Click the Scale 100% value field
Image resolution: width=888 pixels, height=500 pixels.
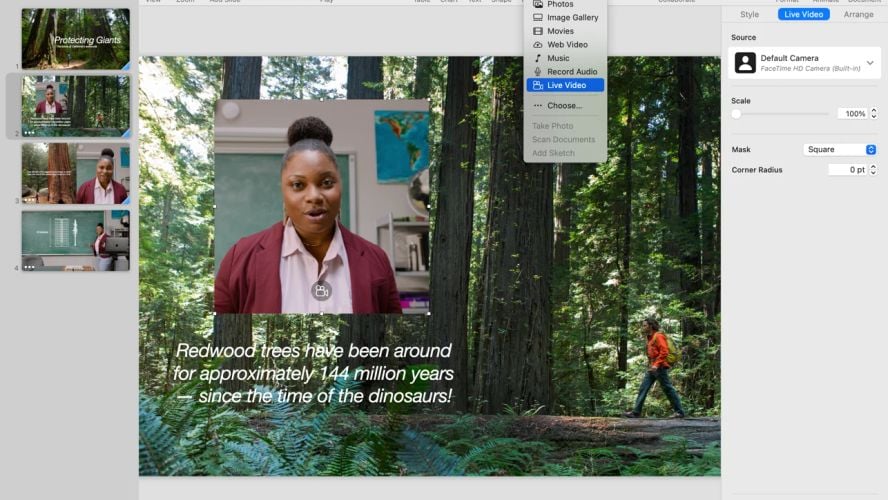pos(852,114)
